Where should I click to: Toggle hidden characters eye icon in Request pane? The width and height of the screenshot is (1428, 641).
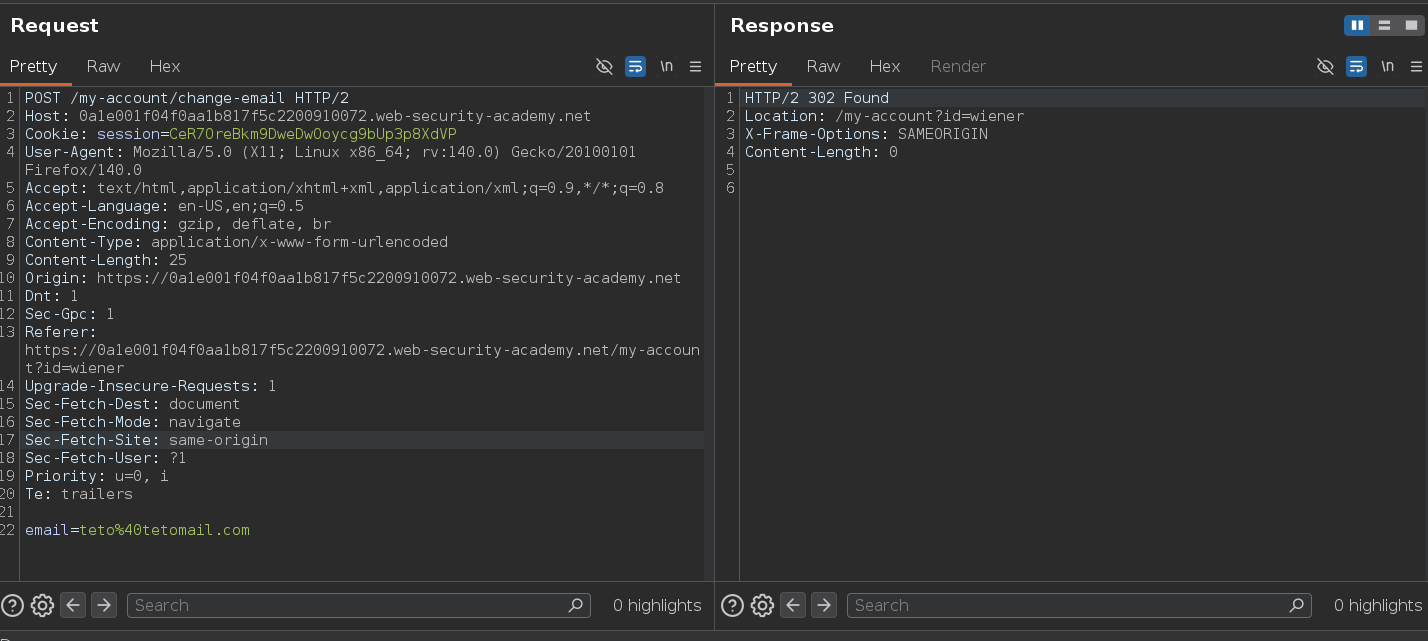[604, 67]
